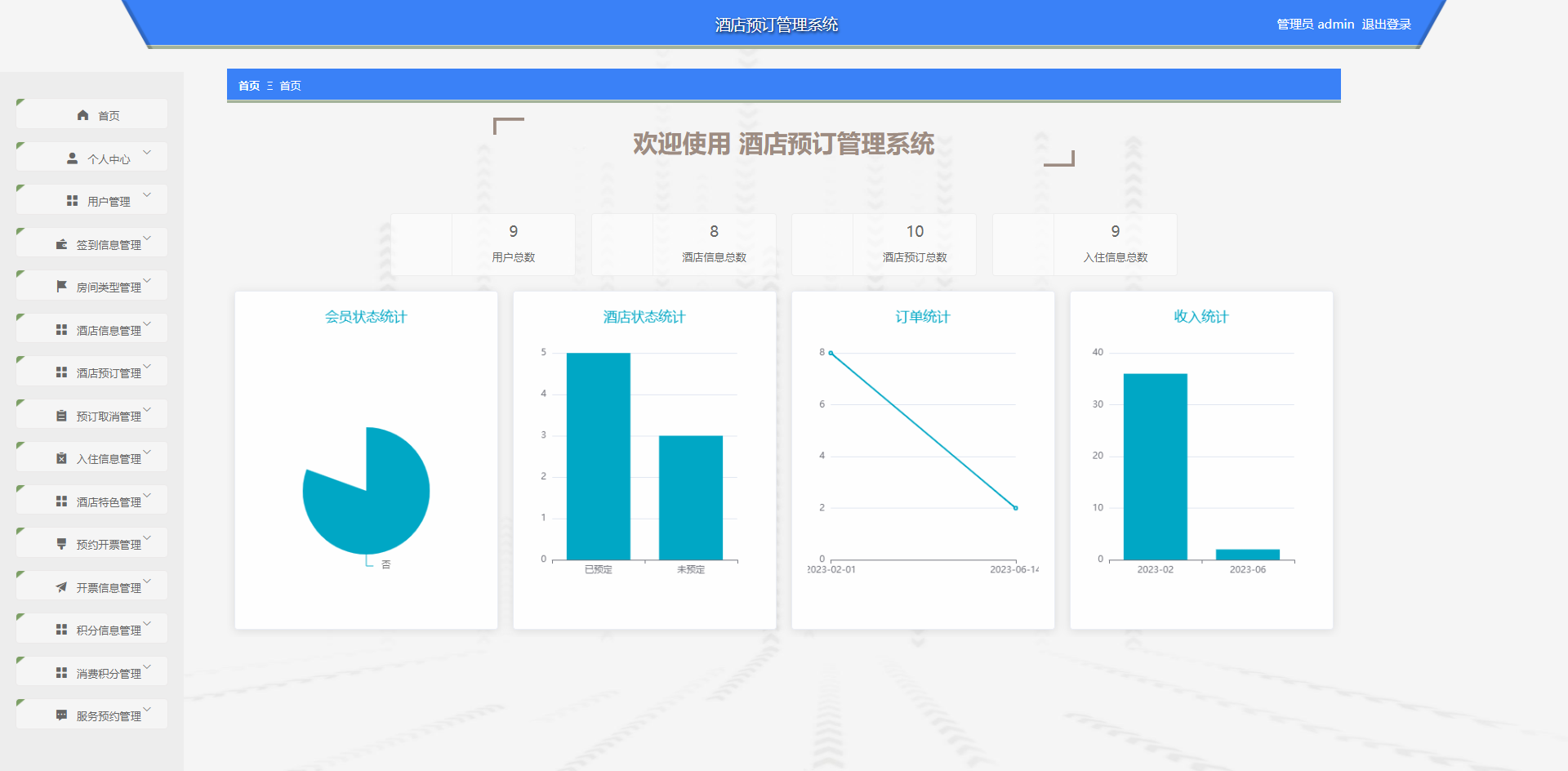Click the pie chart legend label 否

point(386,564)
